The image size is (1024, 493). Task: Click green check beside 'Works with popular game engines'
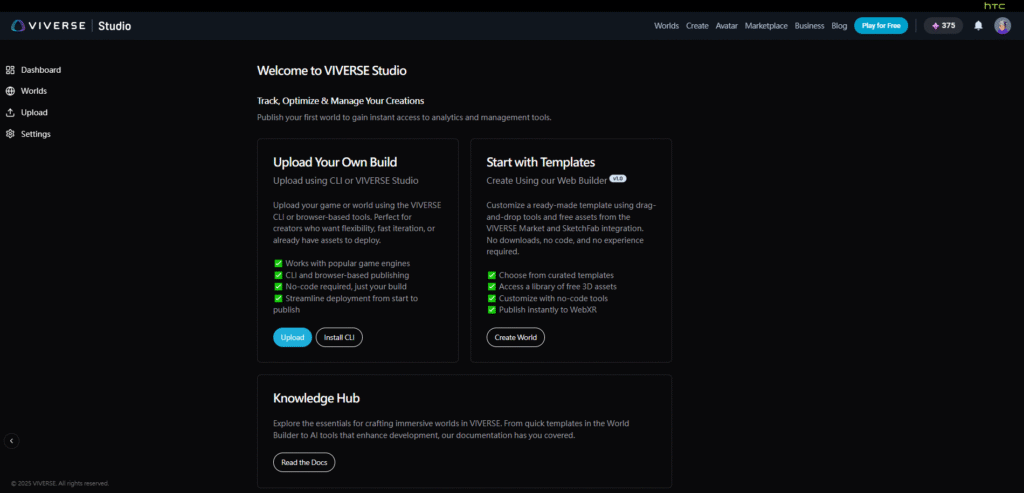pyautogui.click(x=278, y=263)
